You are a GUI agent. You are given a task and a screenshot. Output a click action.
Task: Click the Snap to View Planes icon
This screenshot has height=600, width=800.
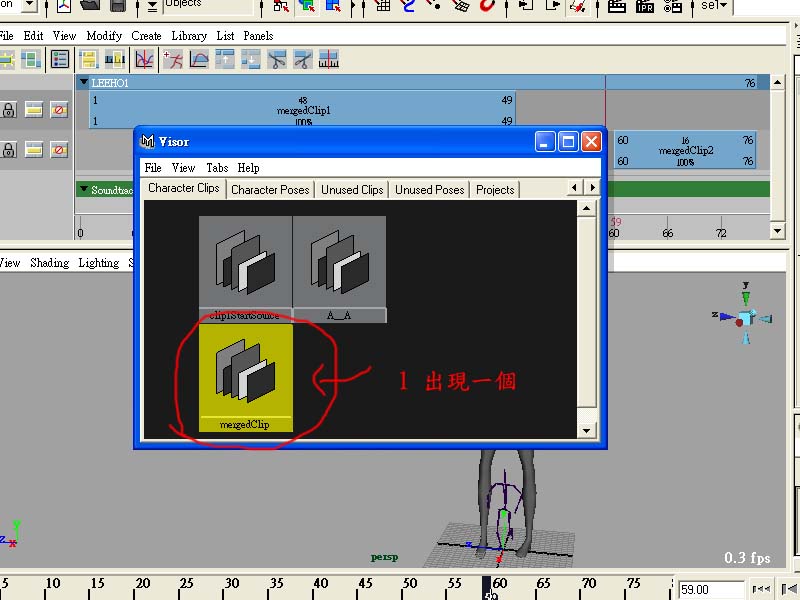[x=461, y=6]
